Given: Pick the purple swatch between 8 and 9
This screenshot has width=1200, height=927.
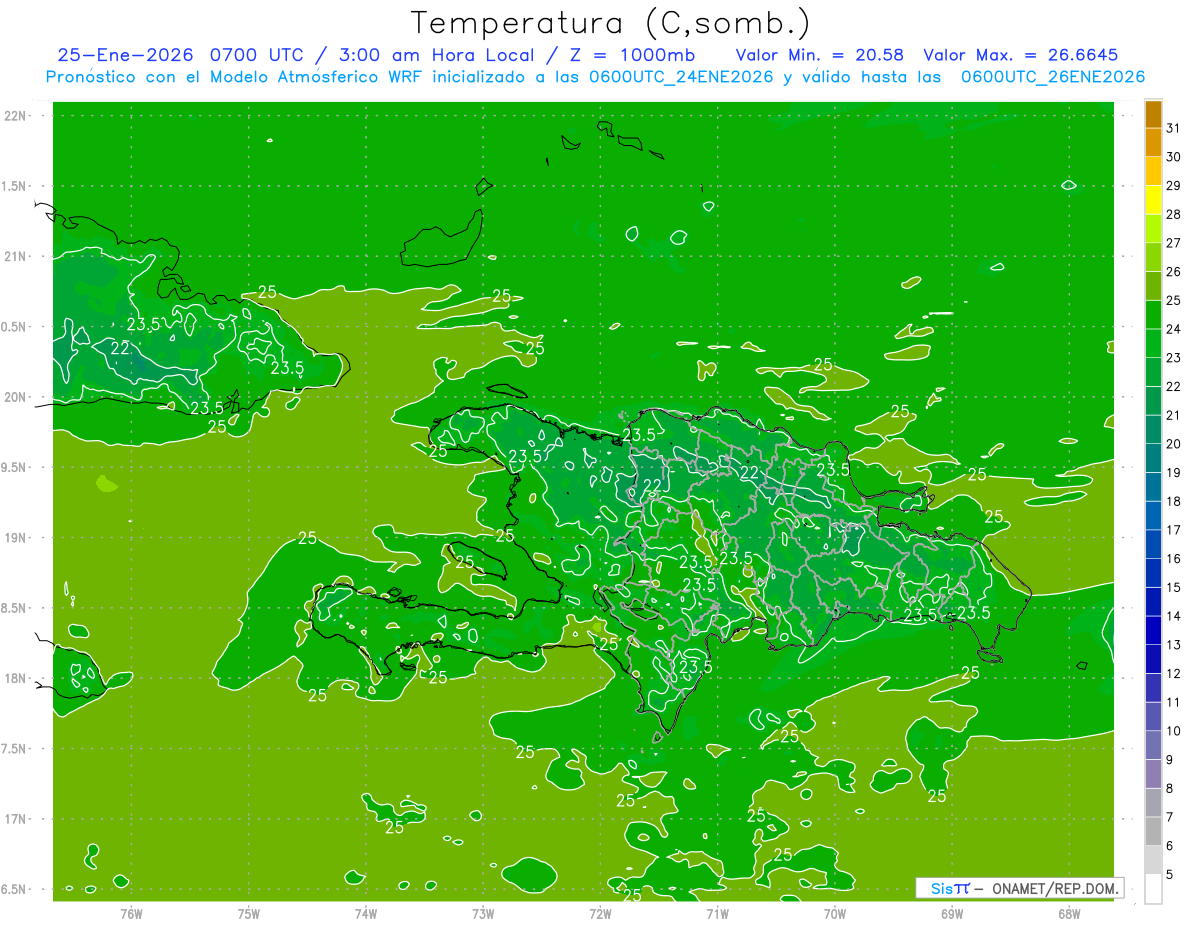Looking at the screenshot, I should pyautogui.click(x=1153, y=774).
